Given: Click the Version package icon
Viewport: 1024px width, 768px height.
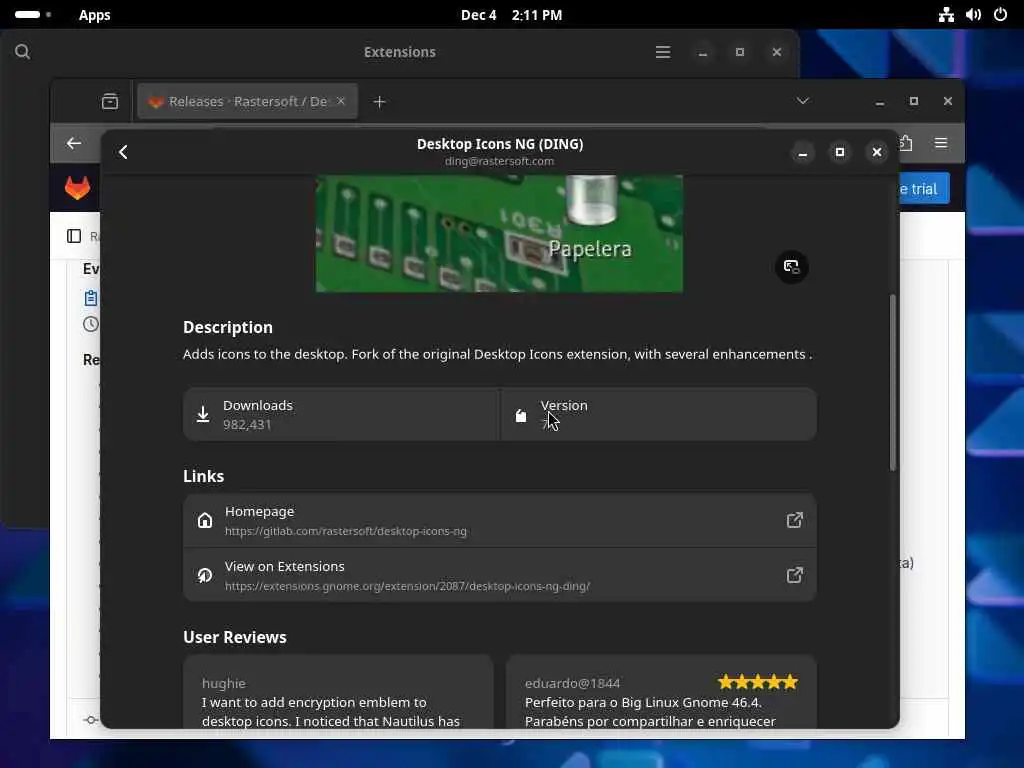Looking at the screenshot, I should [520, 415].
